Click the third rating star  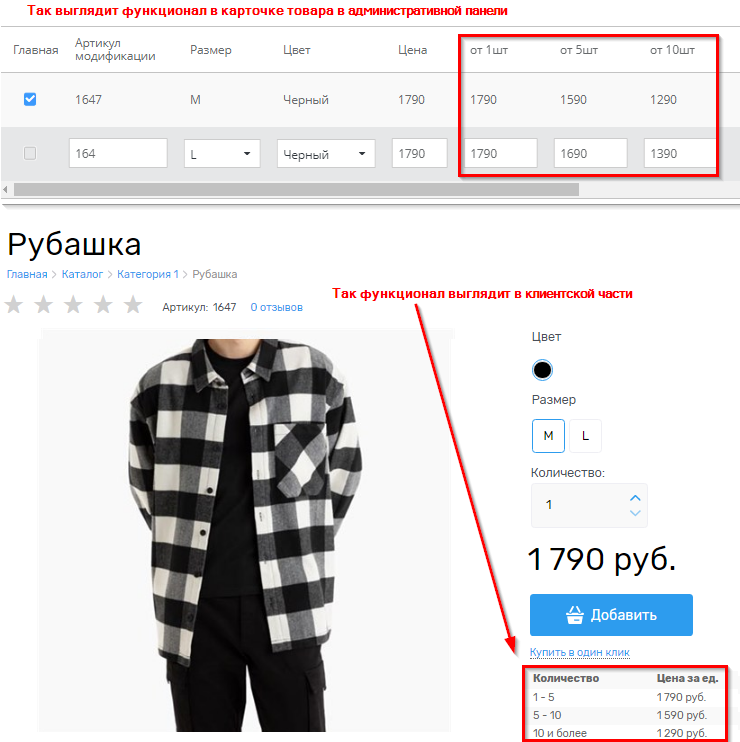(73, 304)
